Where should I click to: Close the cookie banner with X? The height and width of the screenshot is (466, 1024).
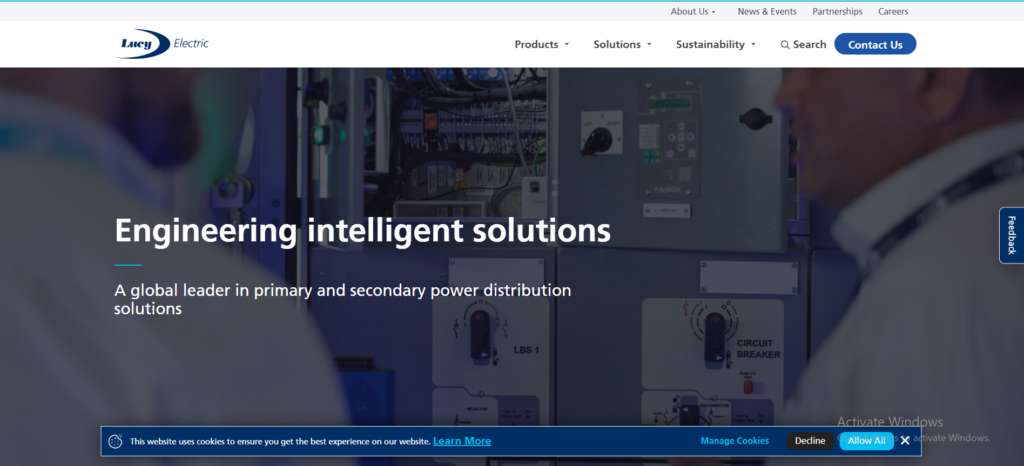click(904, 441)
